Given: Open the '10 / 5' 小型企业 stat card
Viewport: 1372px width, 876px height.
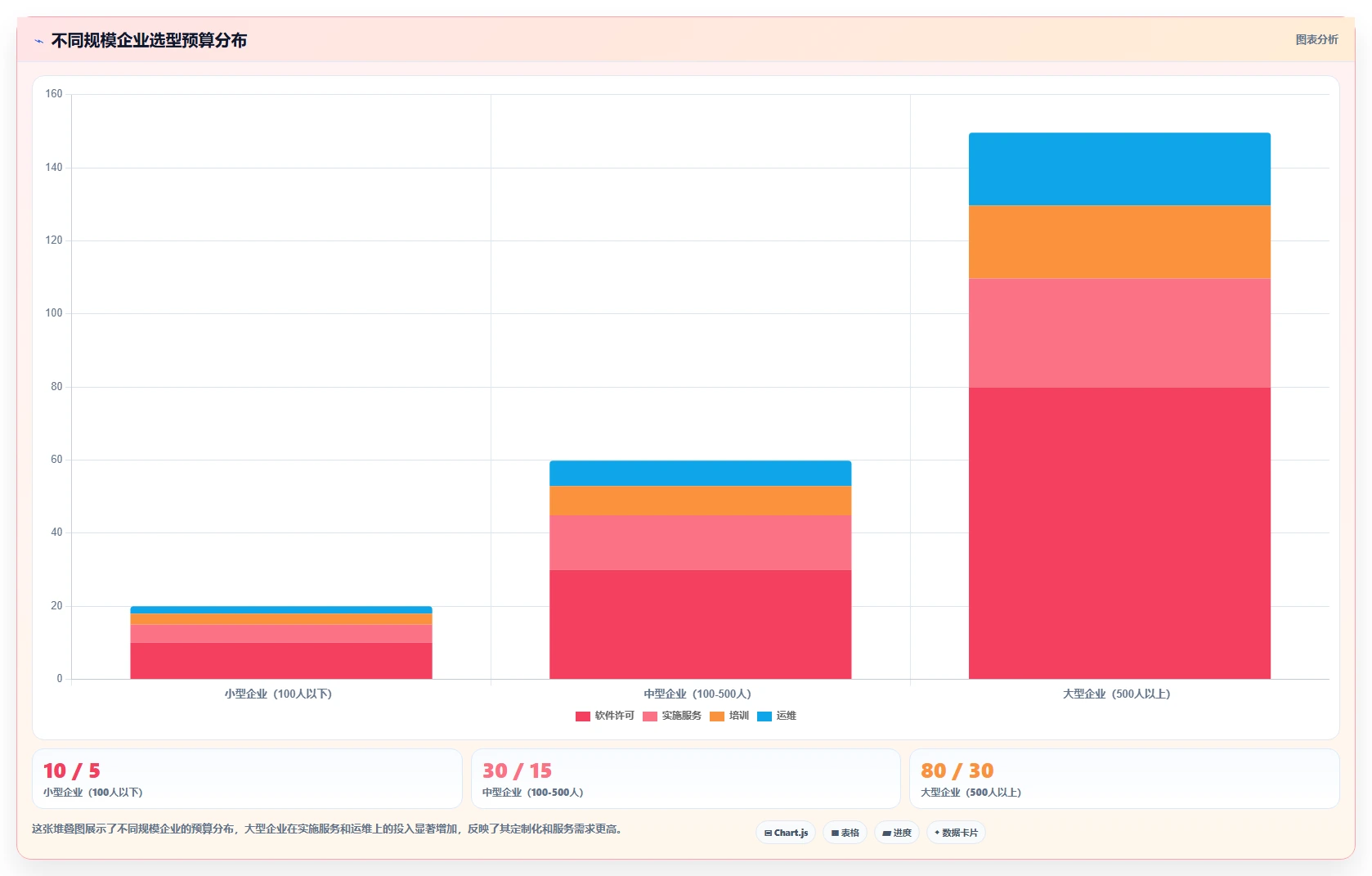Looking at the screenshot, I should pos(247,779).
